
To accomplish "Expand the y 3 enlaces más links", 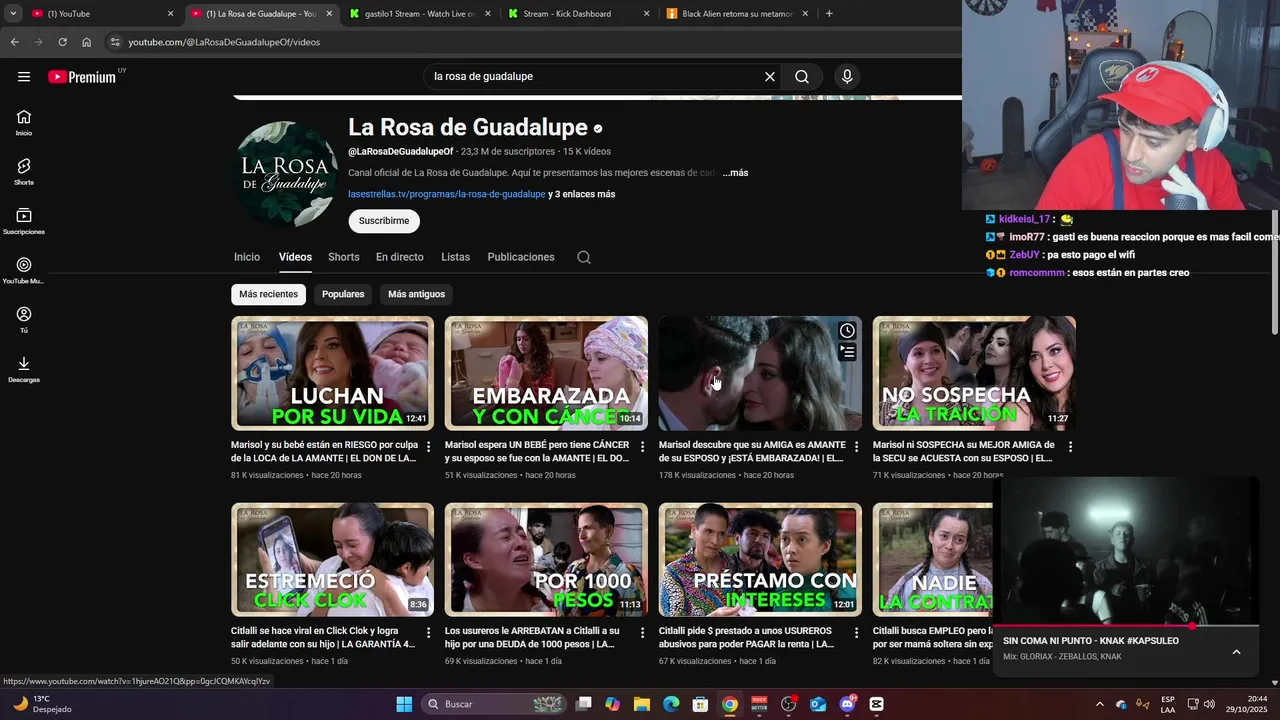I will 582,194.
